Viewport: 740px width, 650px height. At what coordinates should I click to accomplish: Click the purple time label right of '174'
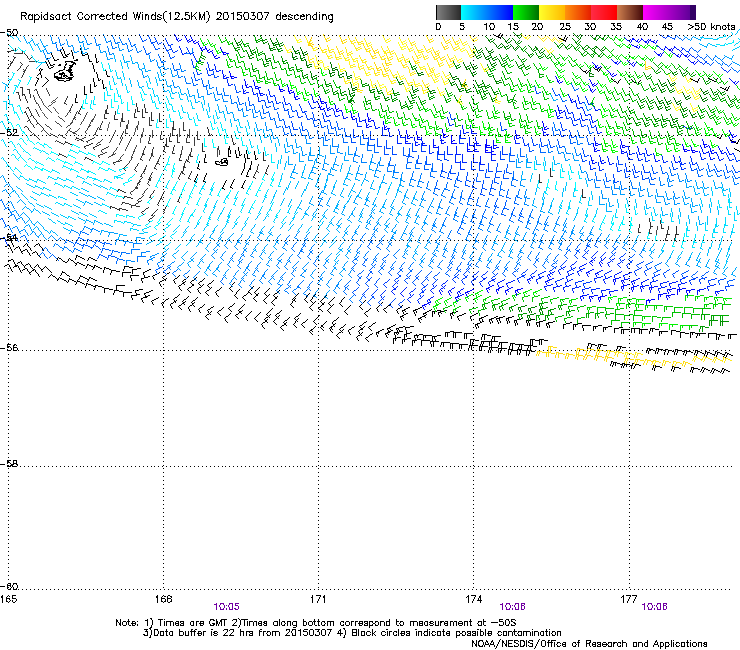(513, 607)
